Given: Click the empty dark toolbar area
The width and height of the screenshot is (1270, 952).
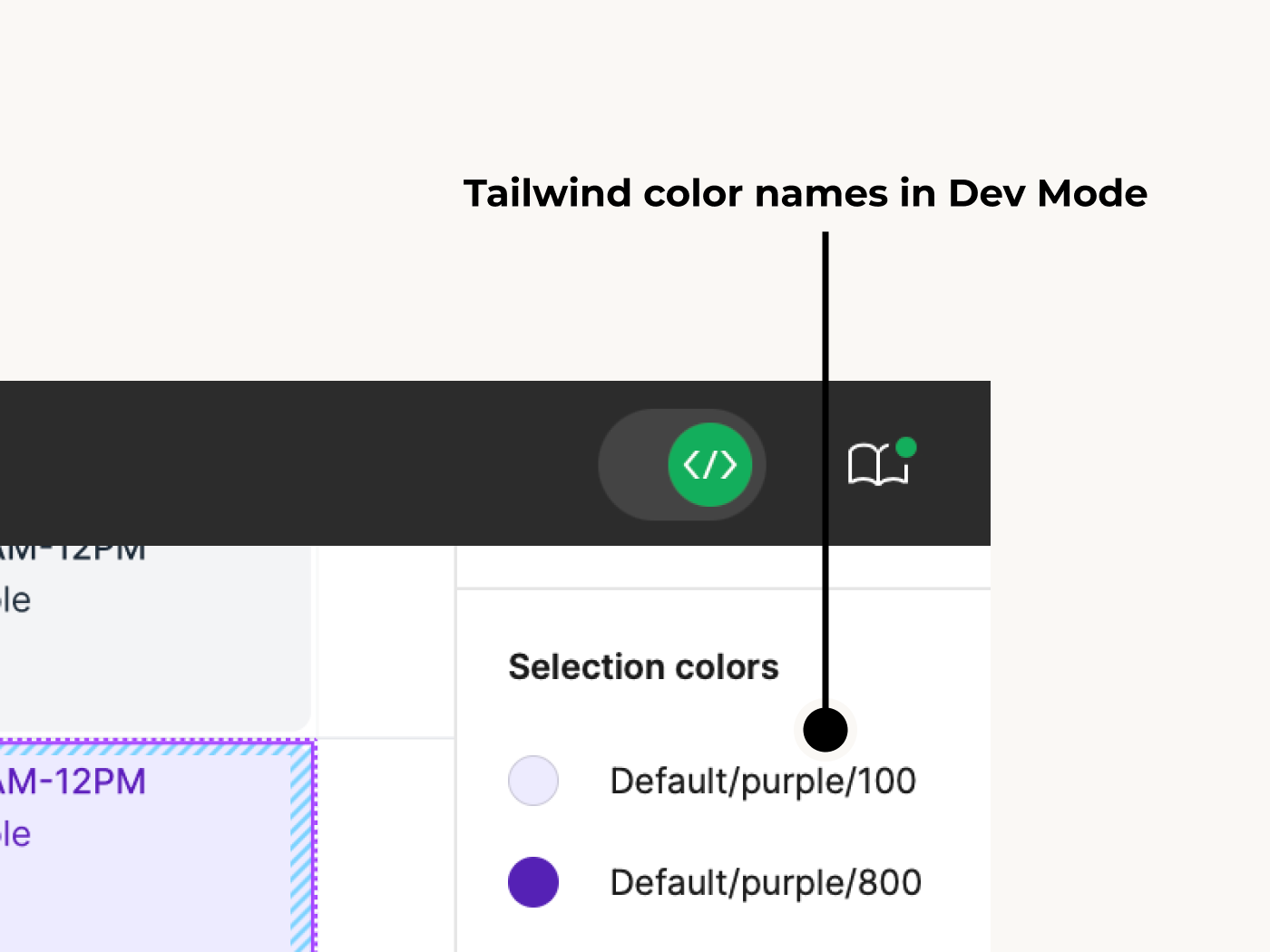Looking at the screenshot, I should [272, 462].
